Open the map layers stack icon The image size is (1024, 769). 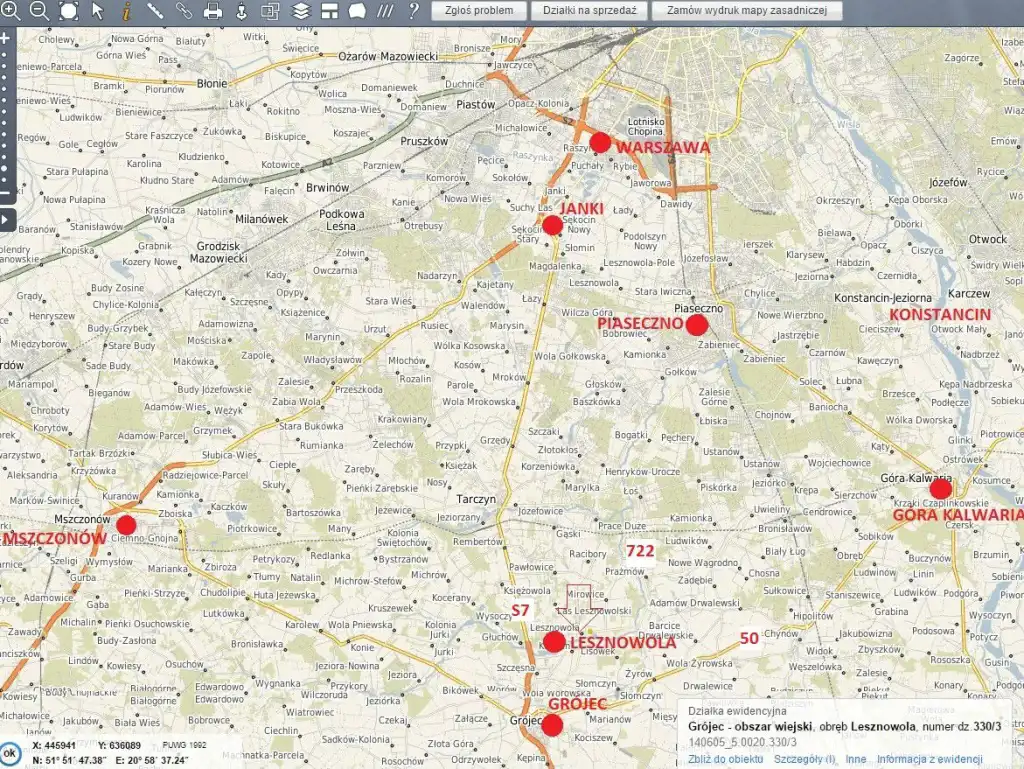click(301, 11)
